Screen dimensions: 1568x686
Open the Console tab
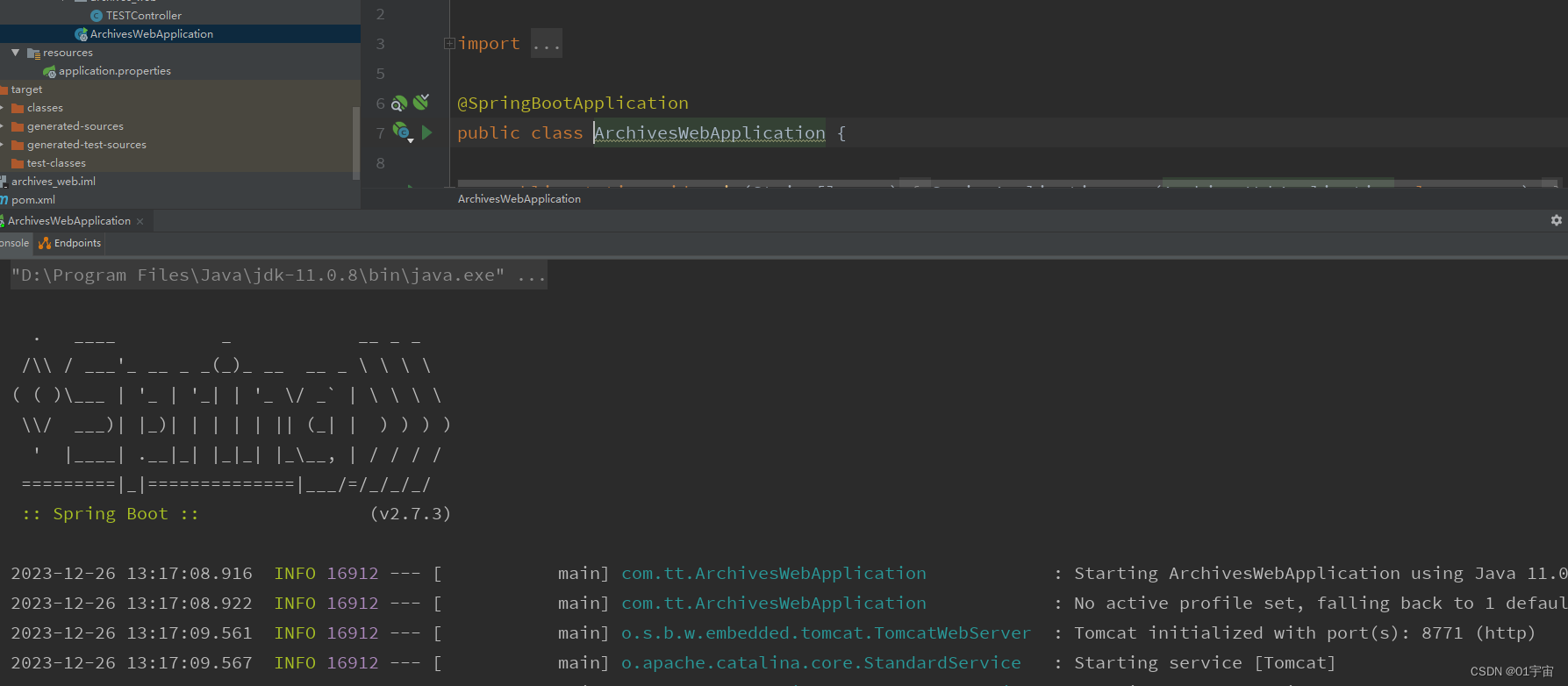point(14,243)
